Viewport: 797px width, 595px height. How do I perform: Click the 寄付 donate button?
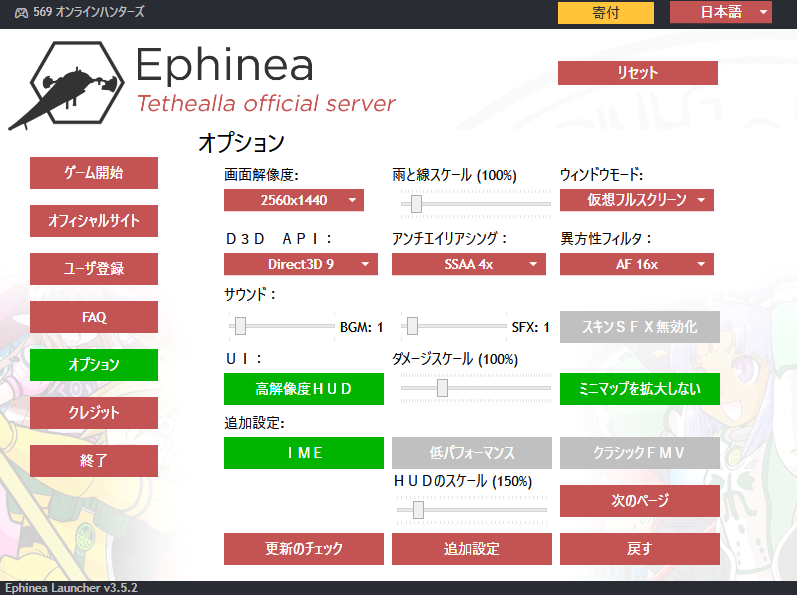tap(605, 12)
